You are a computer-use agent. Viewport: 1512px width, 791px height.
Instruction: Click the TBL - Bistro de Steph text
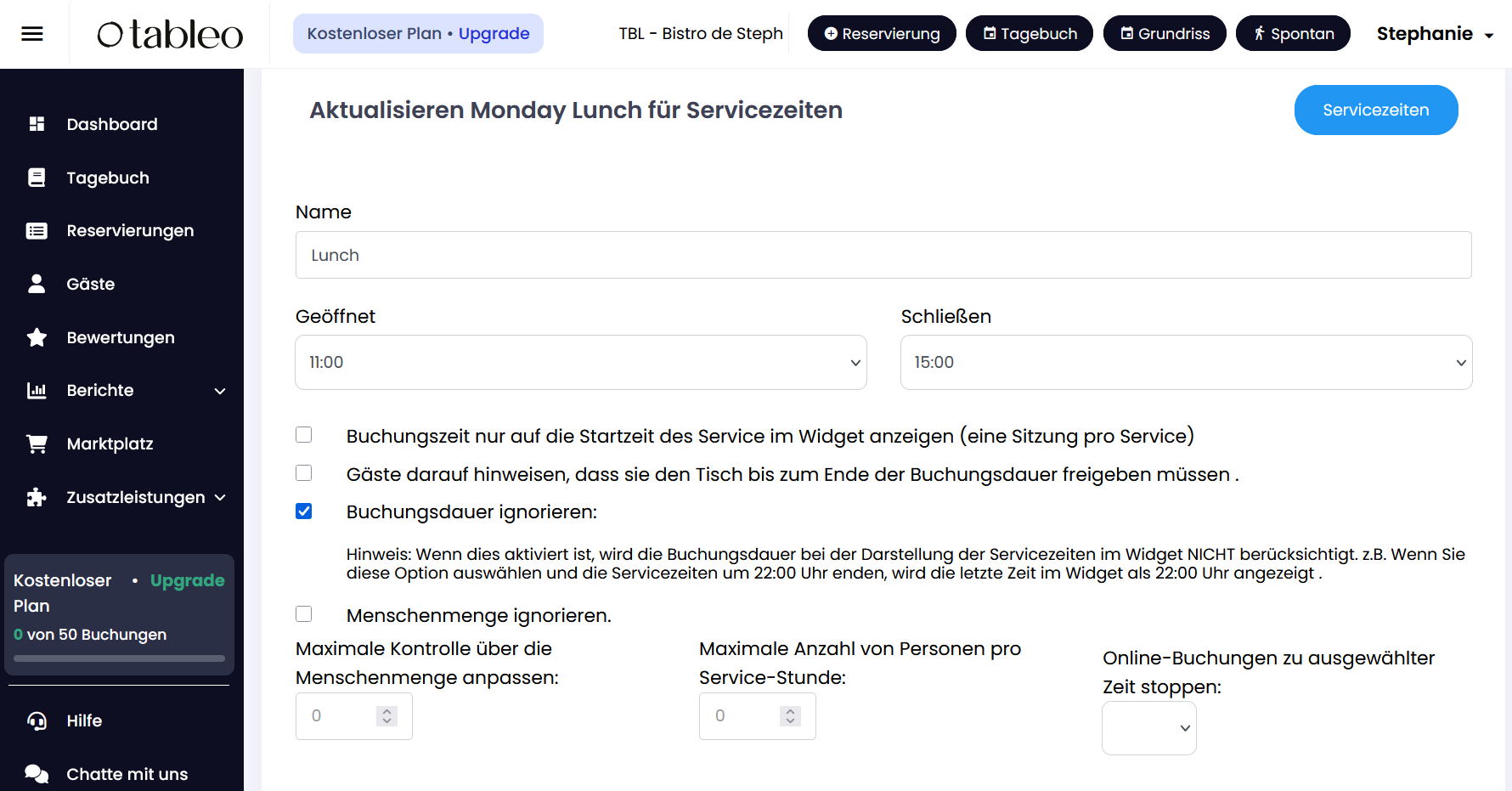pyautogui.click(x=701, y=34)
